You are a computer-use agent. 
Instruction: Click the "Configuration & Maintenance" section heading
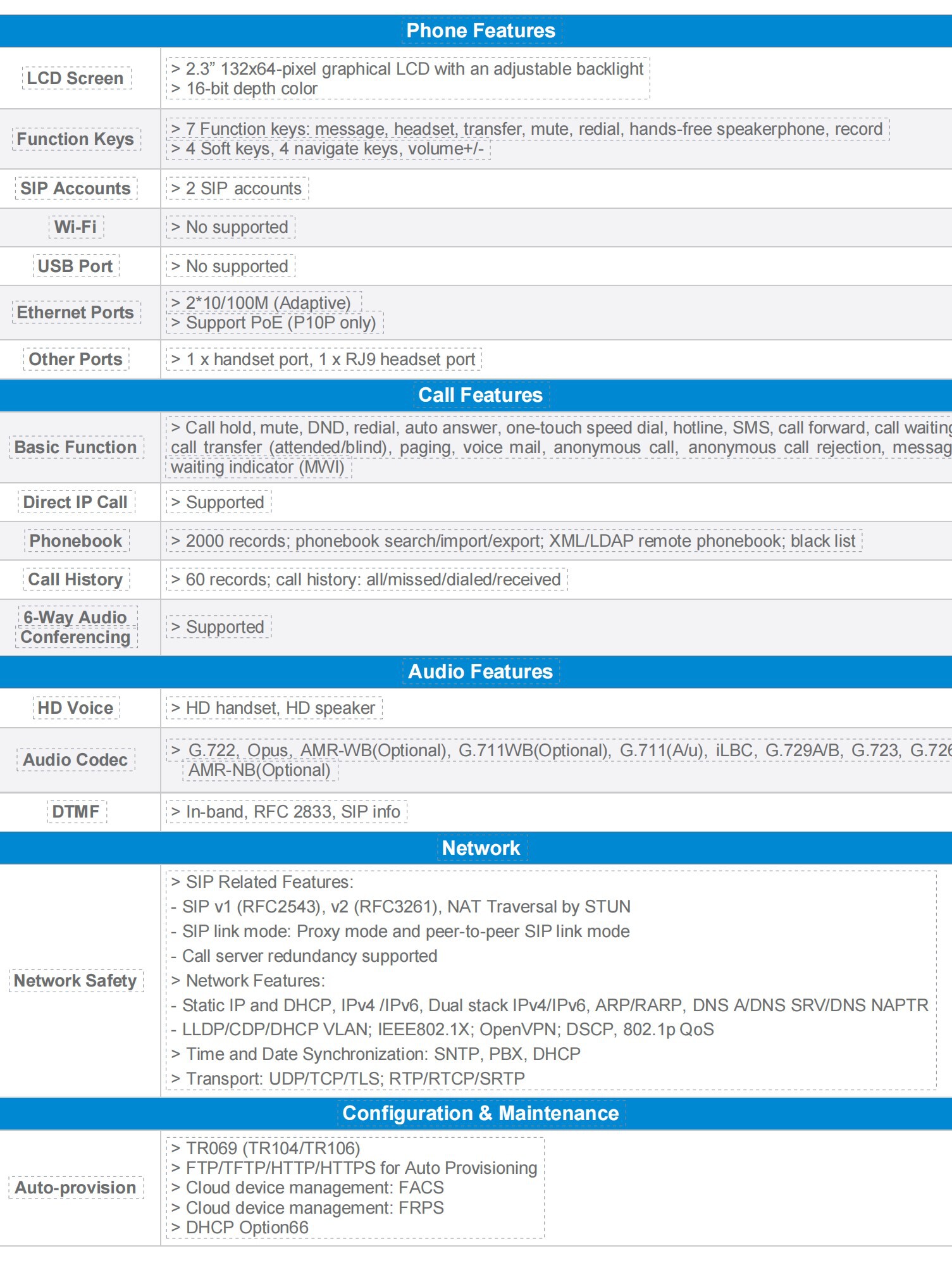click(481, 1113)
